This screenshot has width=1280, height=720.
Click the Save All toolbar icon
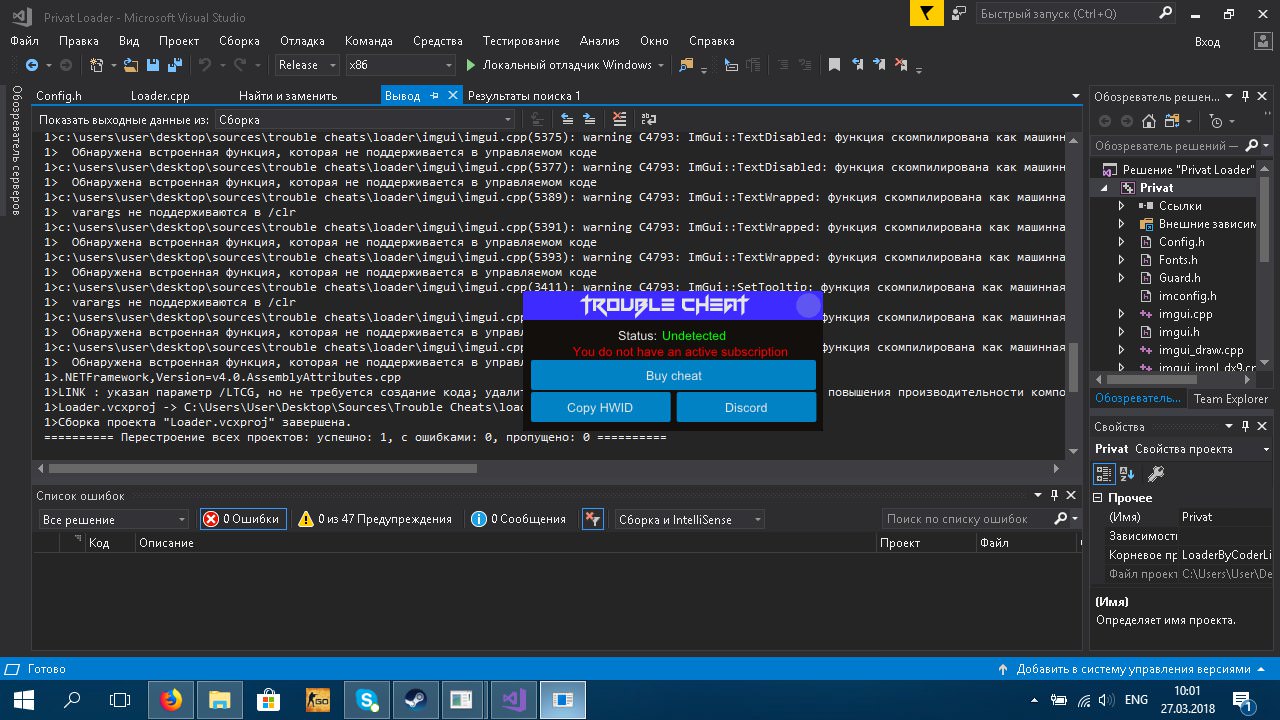tap(174, 65)
